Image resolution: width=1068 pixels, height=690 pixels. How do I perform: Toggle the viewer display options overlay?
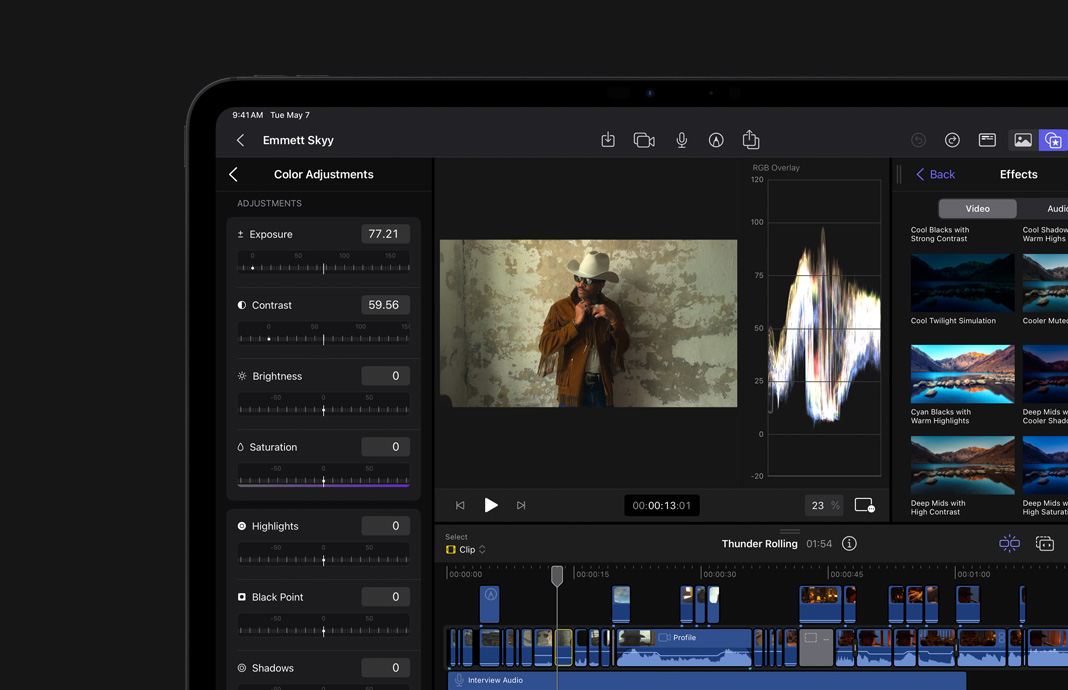[x=864, y=505]
